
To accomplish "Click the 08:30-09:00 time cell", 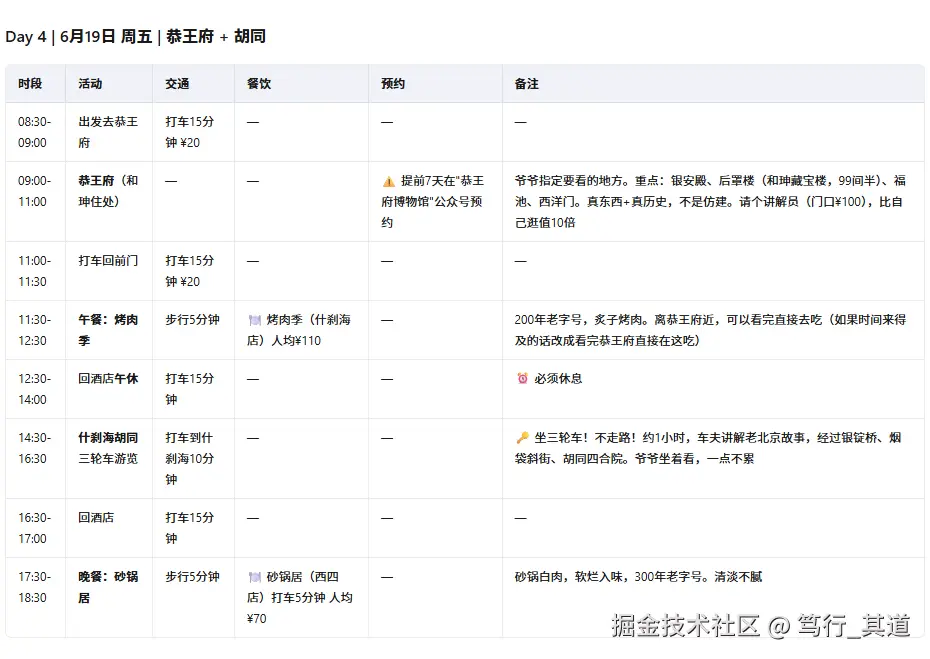I will tap(34, 132).
